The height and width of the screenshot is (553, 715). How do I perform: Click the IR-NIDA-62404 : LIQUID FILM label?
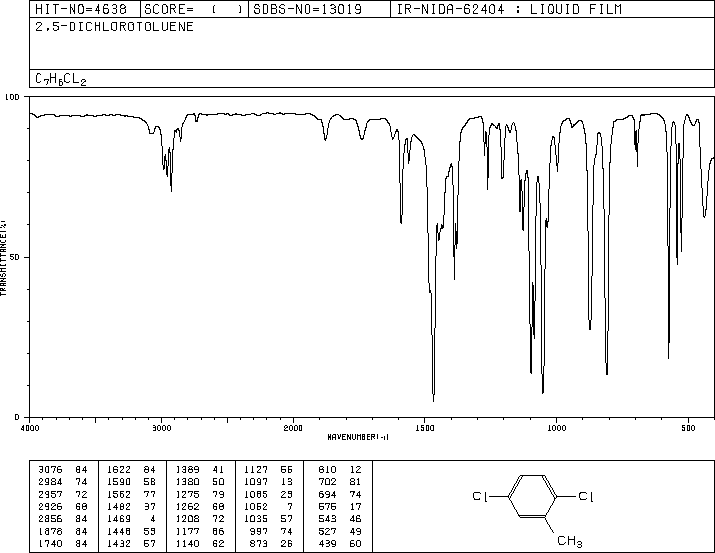point(509,9)
